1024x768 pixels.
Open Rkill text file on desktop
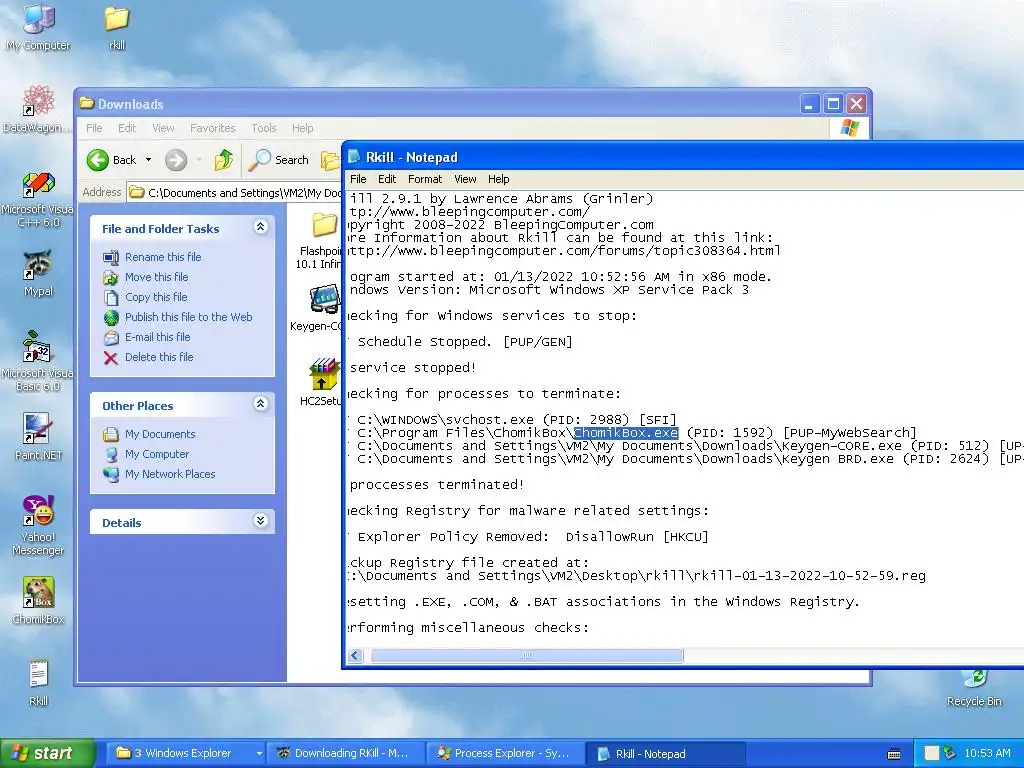39,682
